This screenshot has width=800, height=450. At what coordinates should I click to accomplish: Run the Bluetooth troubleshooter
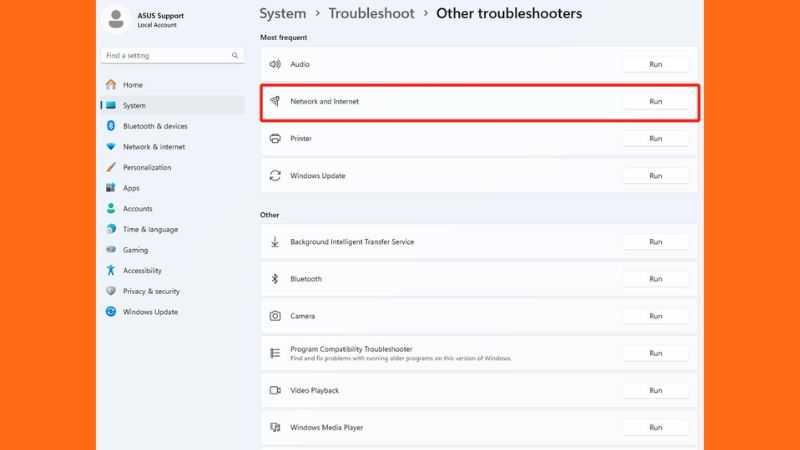656,279
